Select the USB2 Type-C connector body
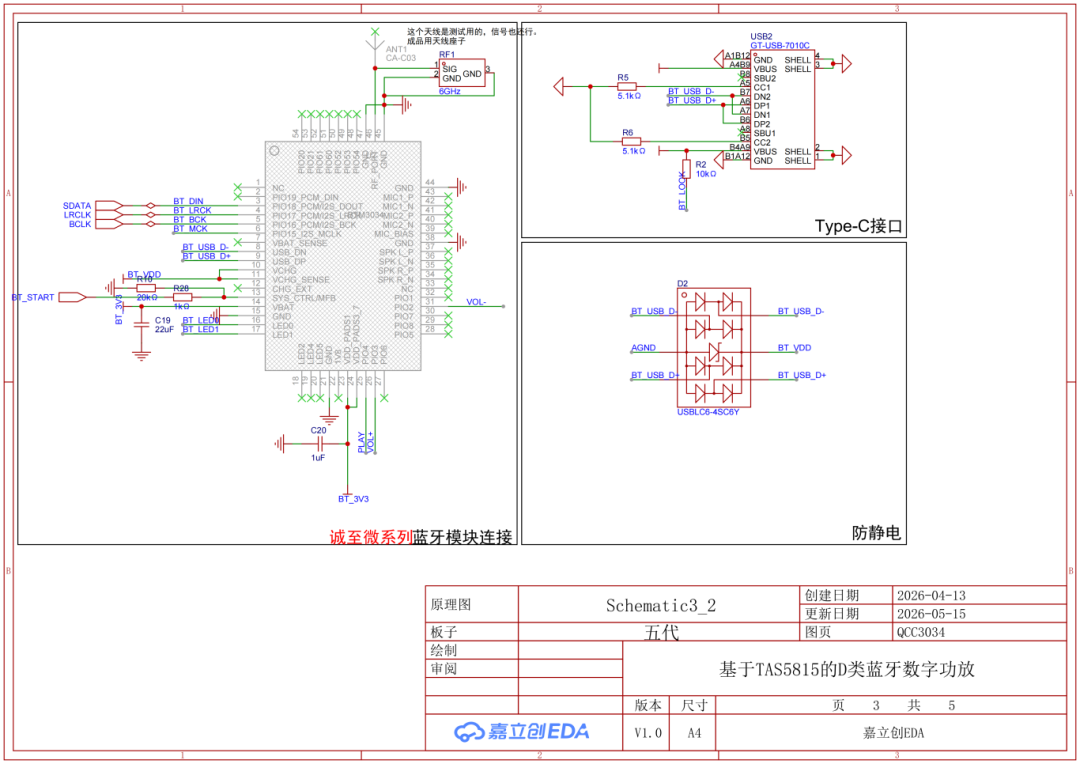Screen dimensions: 1080x764 pos(782,110)
